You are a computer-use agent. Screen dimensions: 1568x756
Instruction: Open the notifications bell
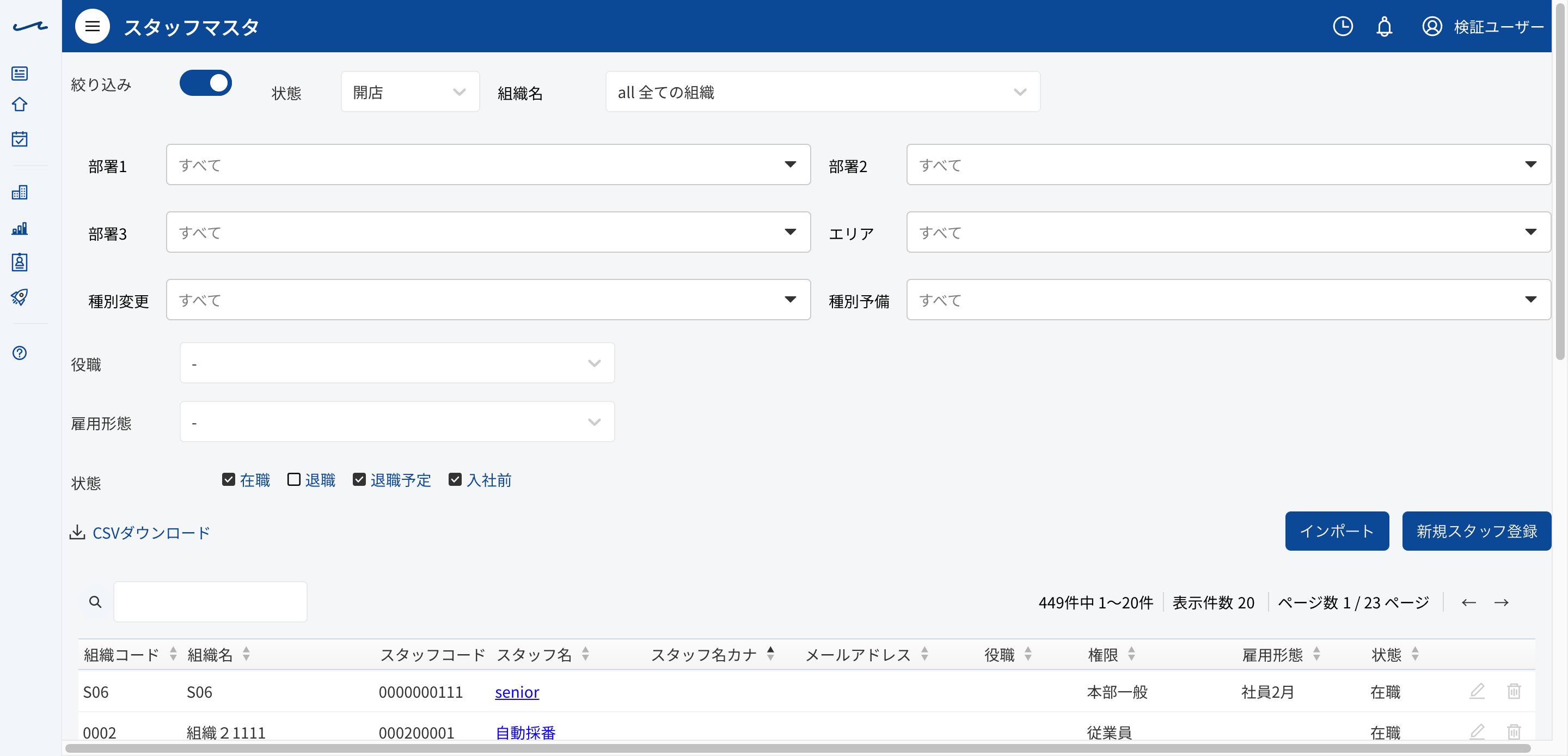[1383, 26]
